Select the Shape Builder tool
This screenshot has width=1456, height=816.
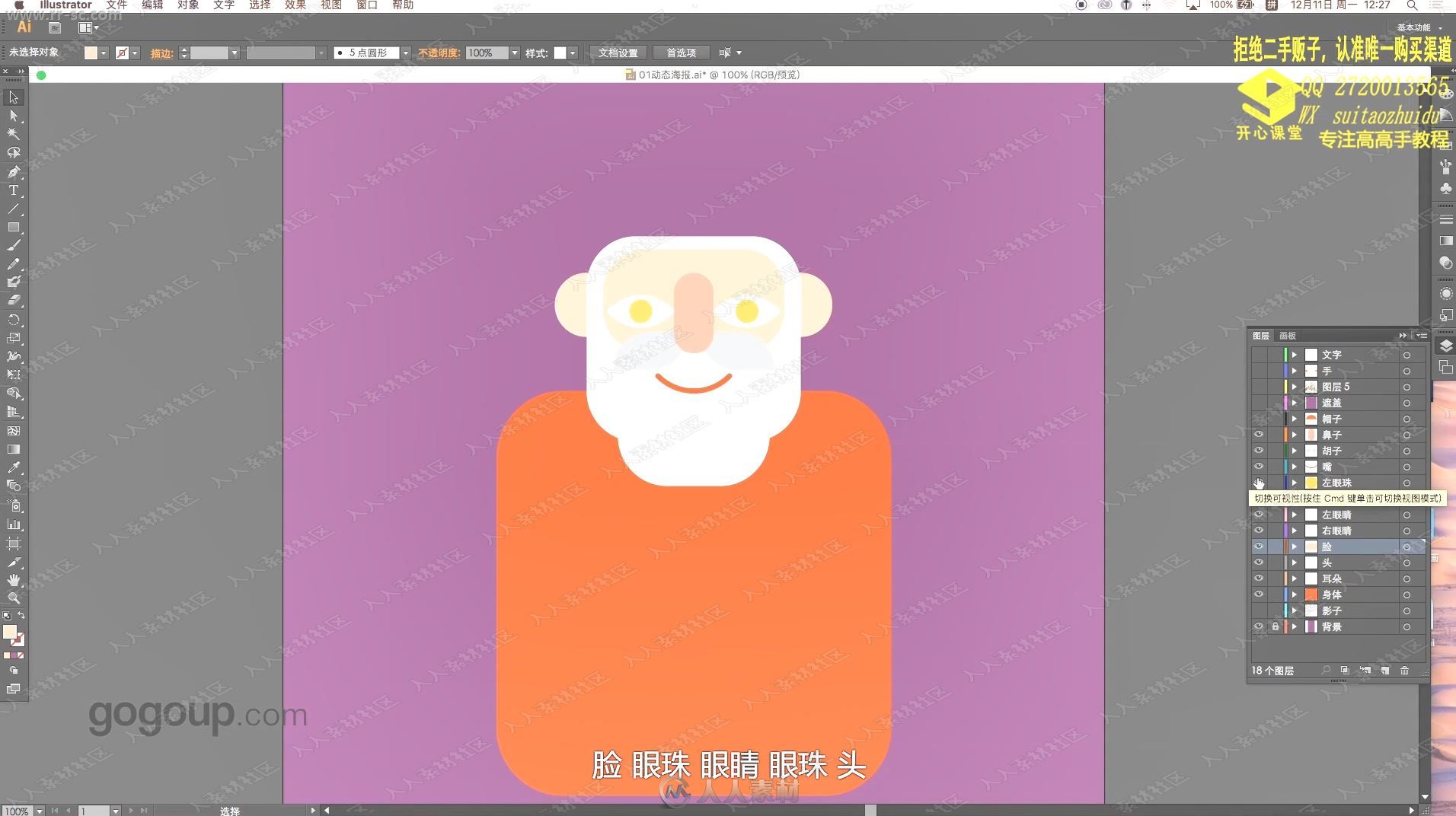pyautogui.click(x=13, y=393)
